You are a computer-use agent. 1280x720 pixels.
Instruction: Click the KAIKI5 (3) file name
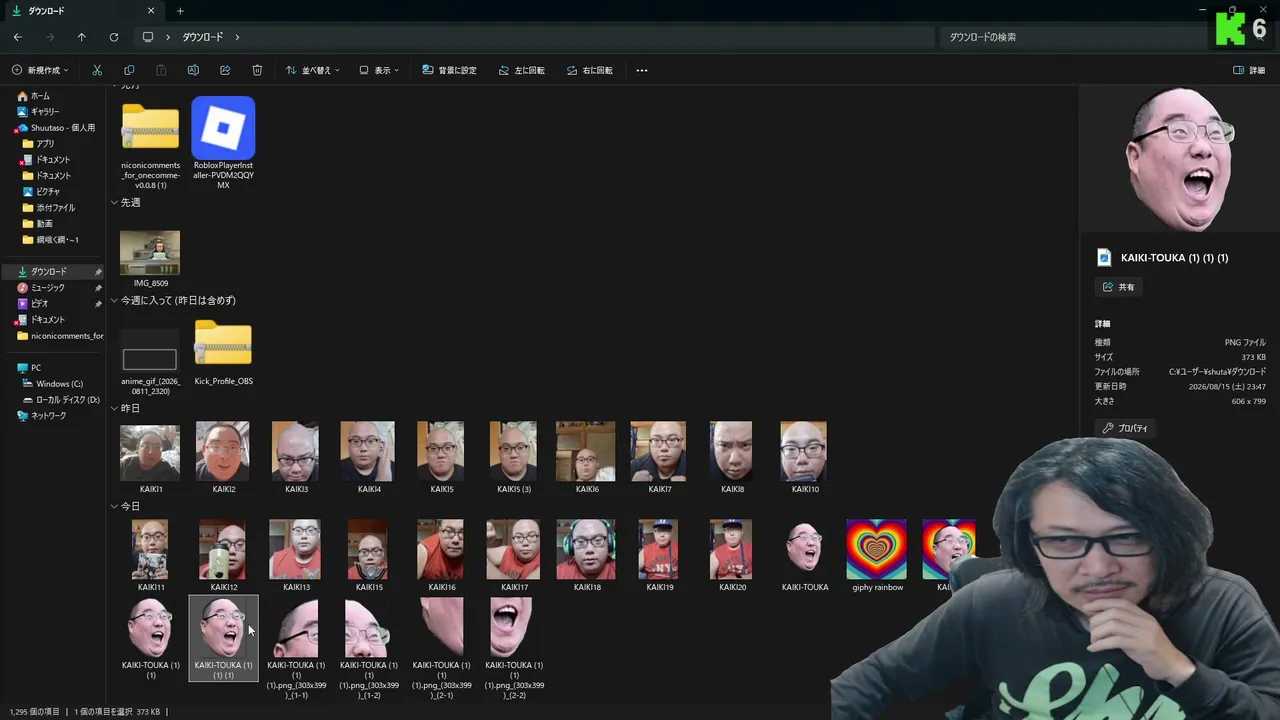[513, 489]
